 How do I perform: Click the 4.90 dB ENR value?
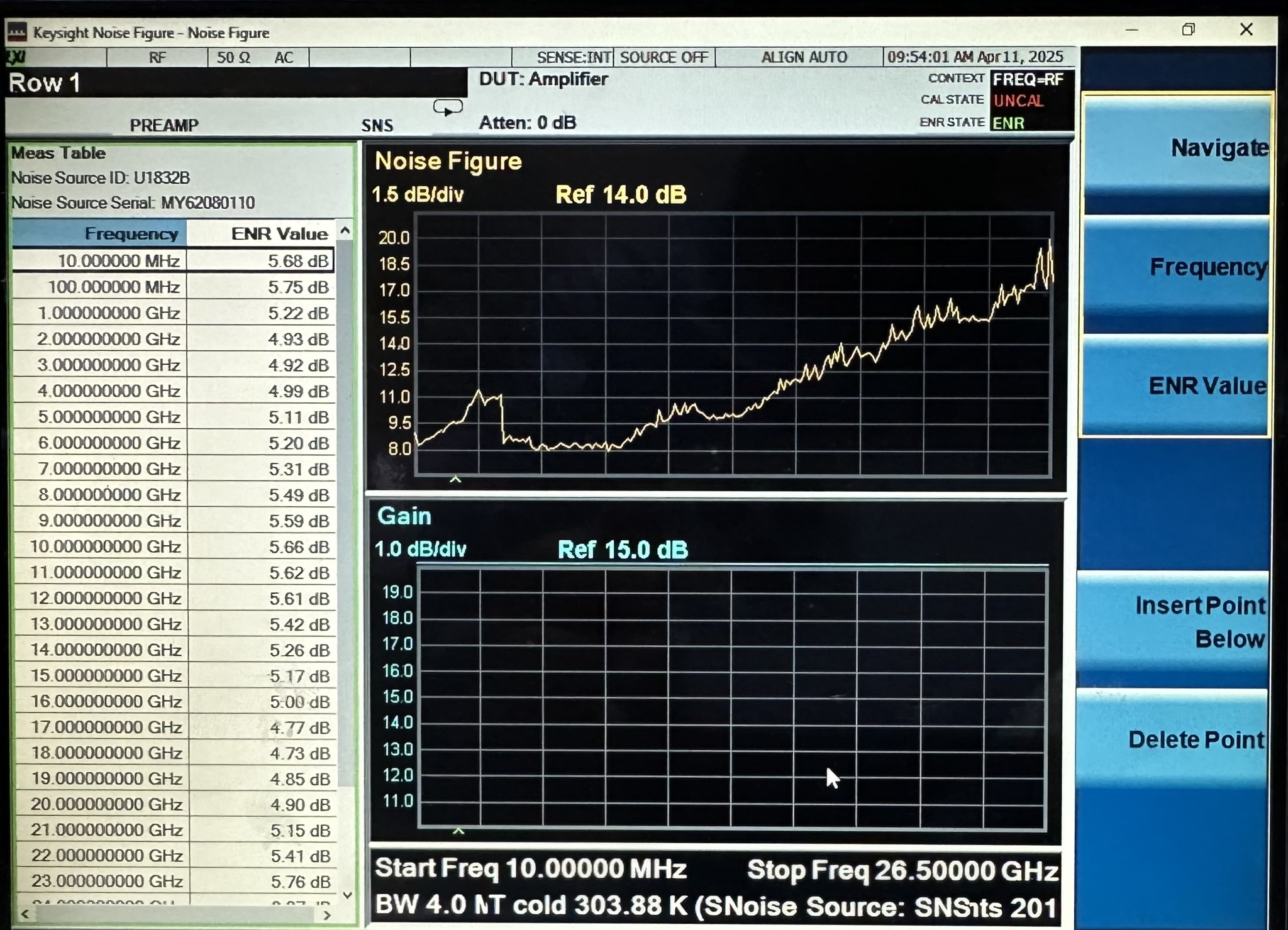[x=300, y=805]
